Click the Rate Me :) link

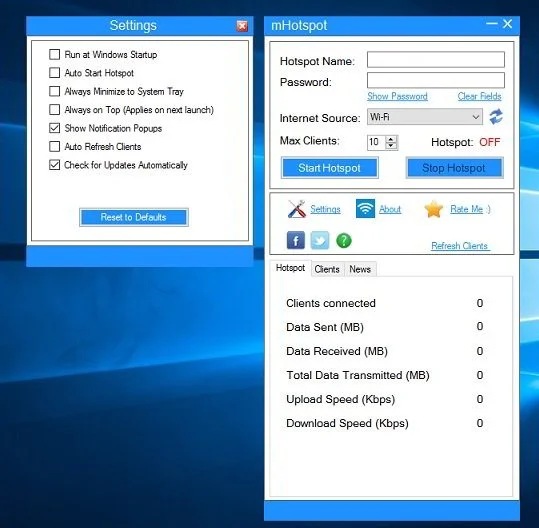[x=470, y=209]
